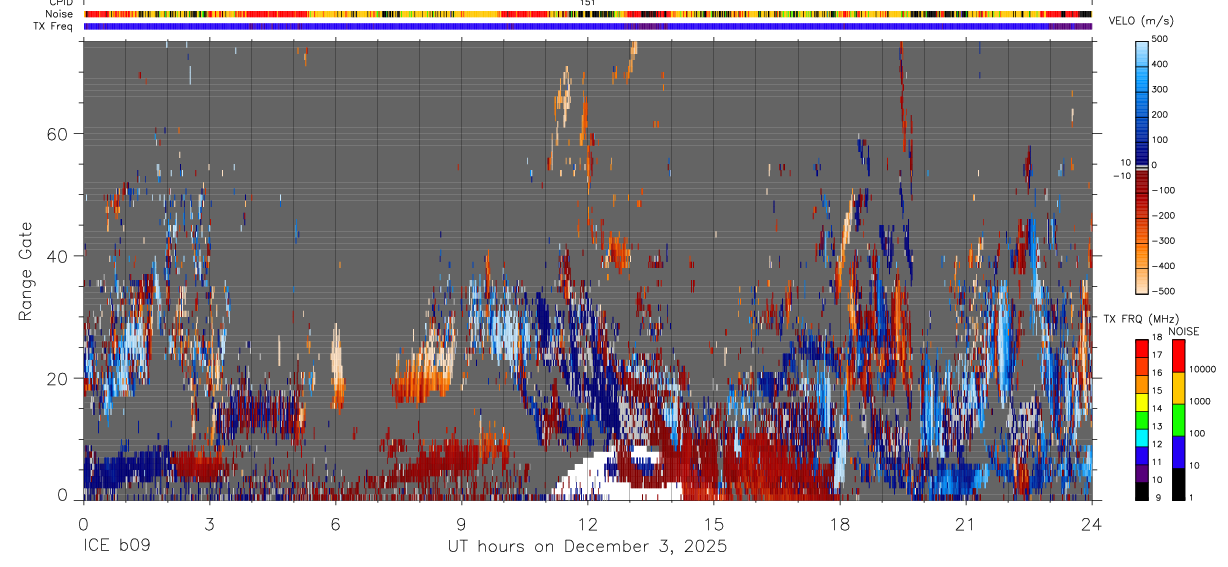
Task: Click the 21 tick on UT hours axis
Action: [965, 524]
